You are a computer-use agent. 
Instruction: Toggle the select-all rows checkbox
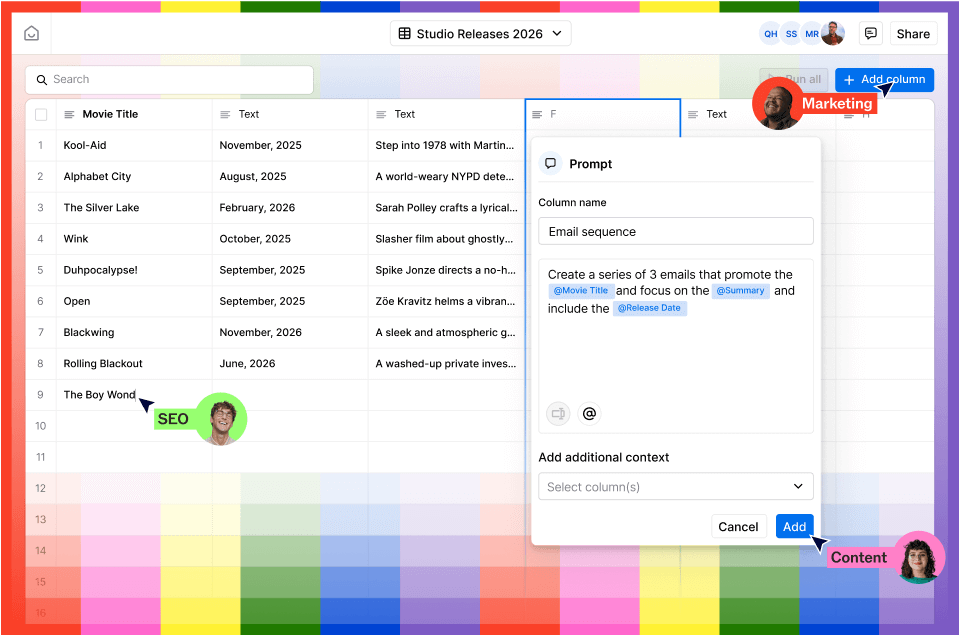tap(41, 114)
